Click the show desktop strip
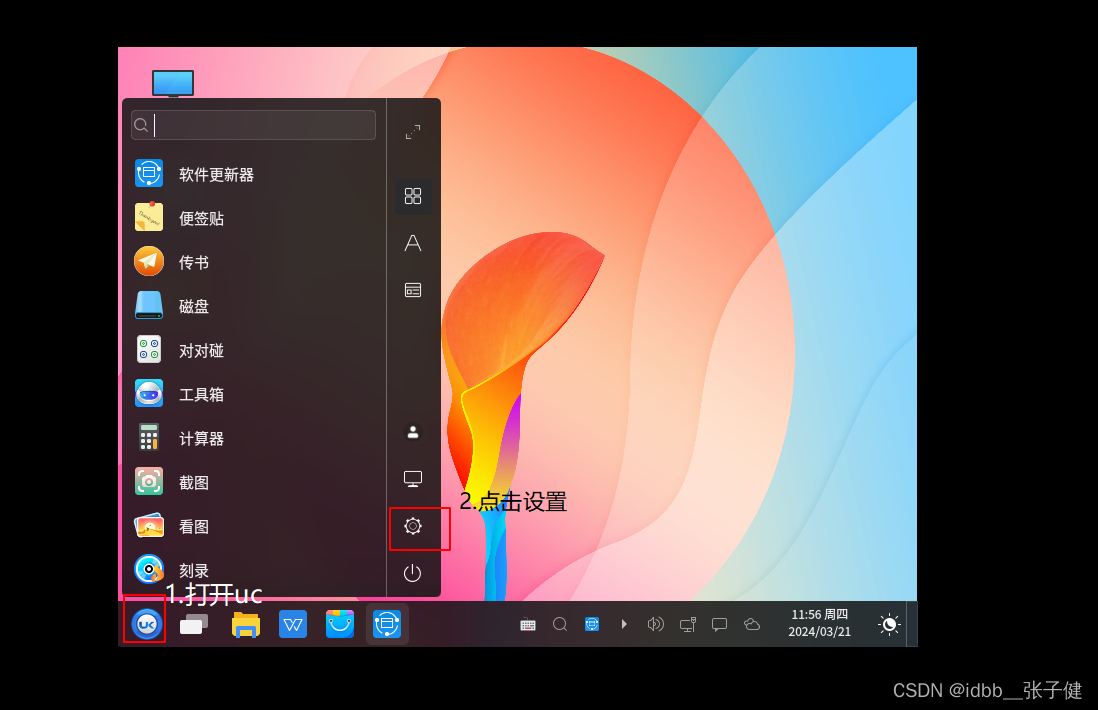The width and height of the screenshot is (1098, 710). tap(912, 624)
